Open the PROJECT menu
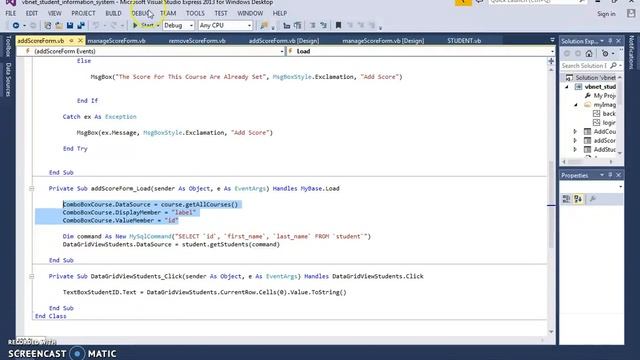This screenshot has width=640, height=360. tap(83, 13)
